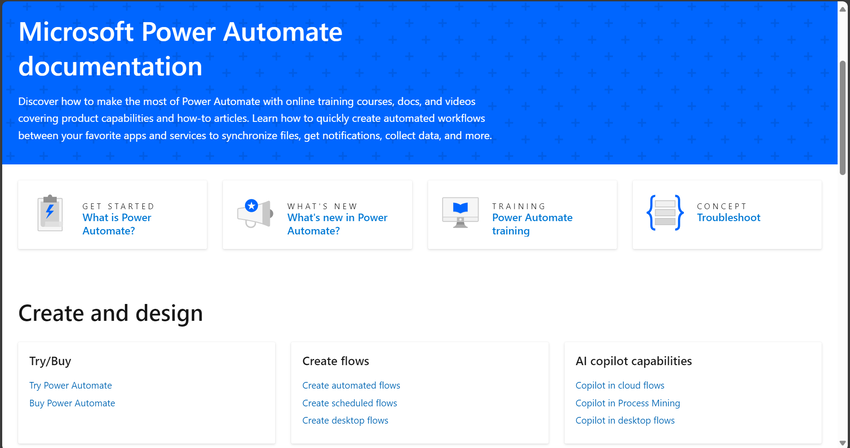Click the 'Discover how to make the most' paragraph
850x448 pixels.
click(255, 118)
